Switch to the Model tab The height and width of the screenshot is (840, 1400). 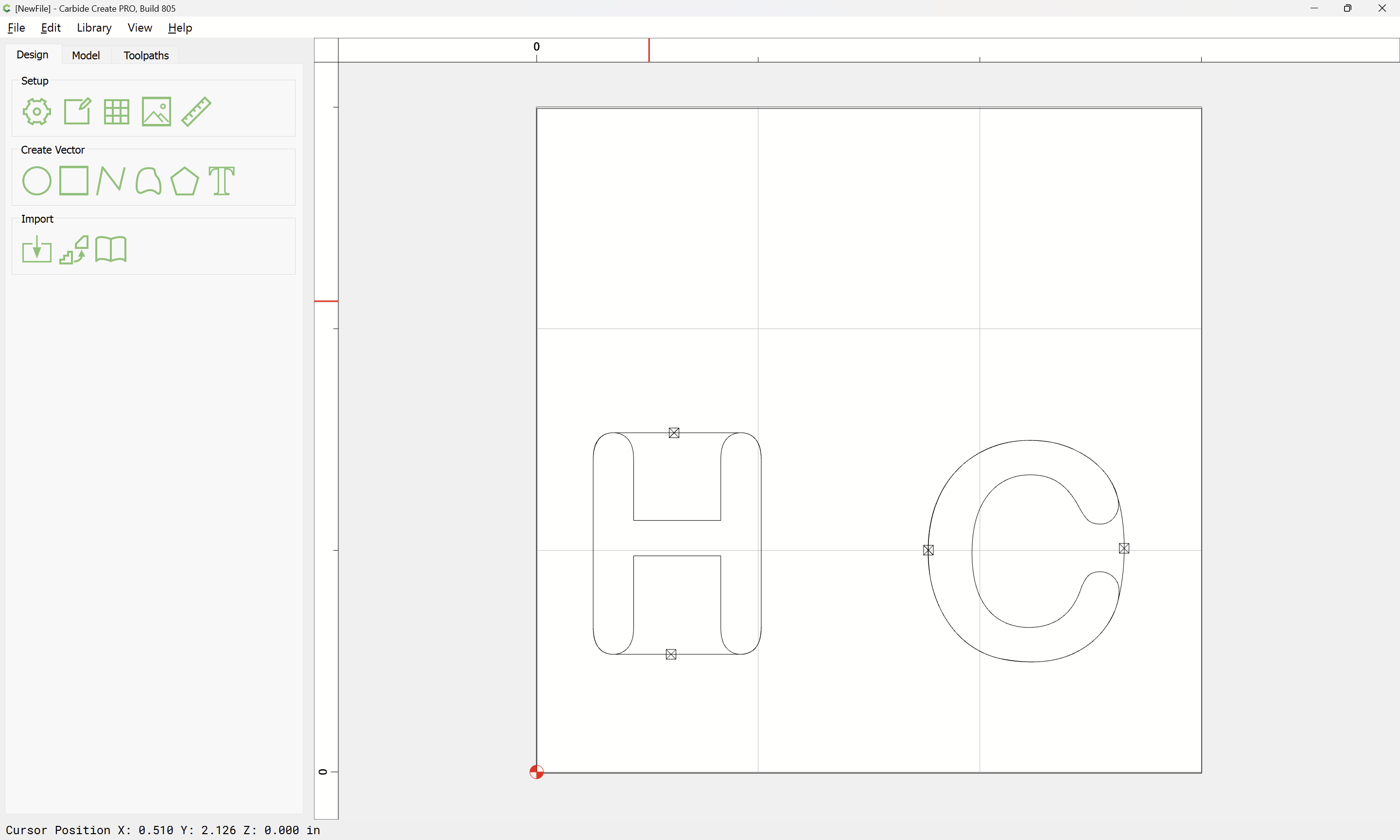pos(86,55)
